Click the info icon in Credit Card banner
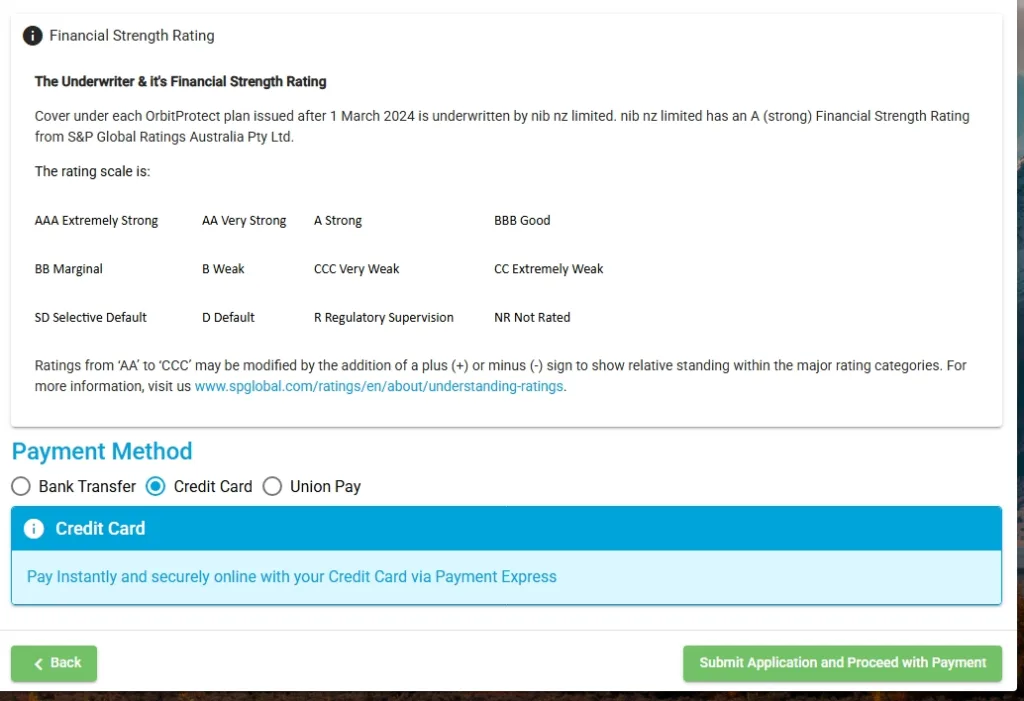 pyautogui.click(x=34, y=529)
